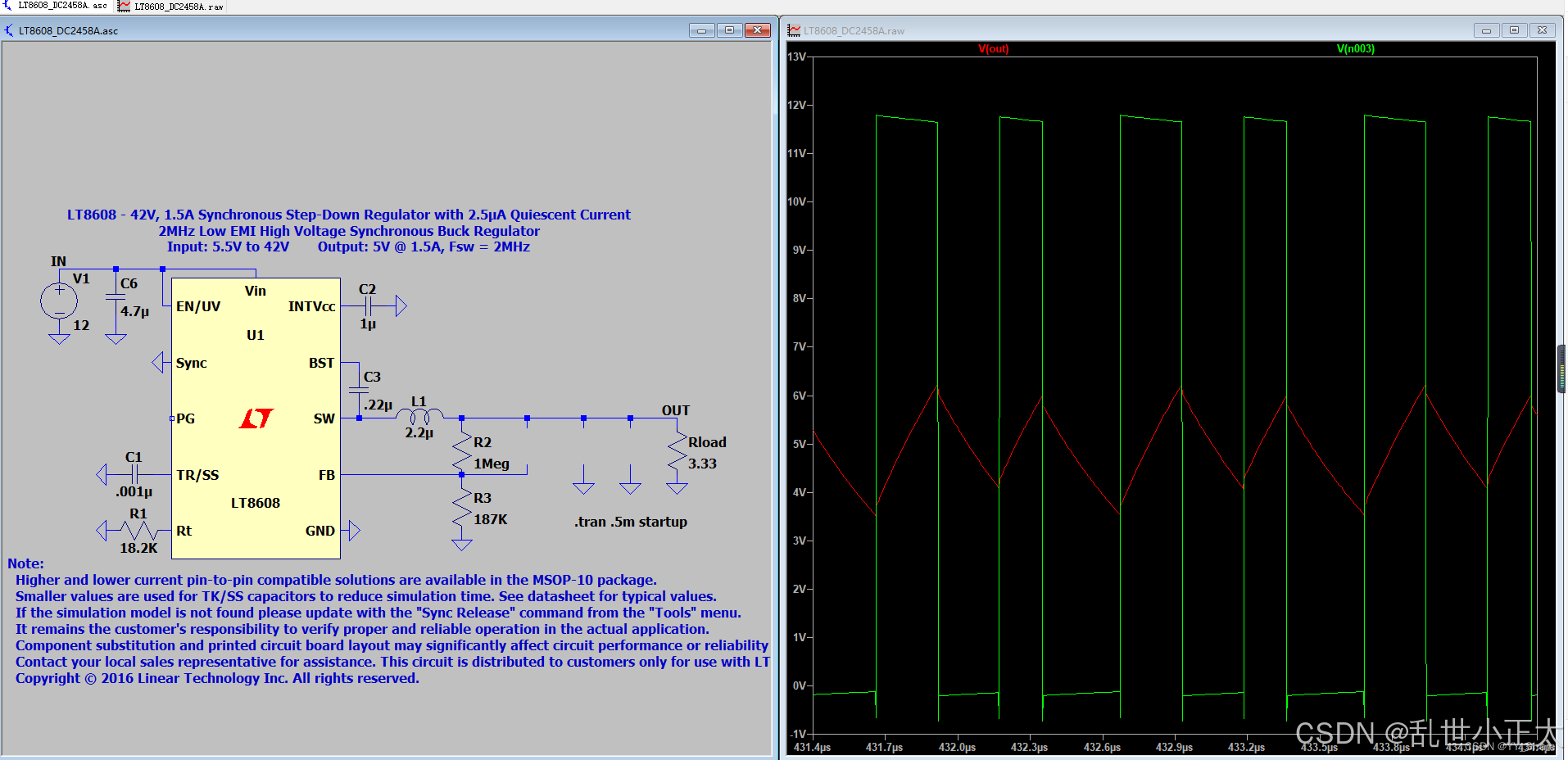
Task: Click the red LT logo on U1
Action: point(256,418)
